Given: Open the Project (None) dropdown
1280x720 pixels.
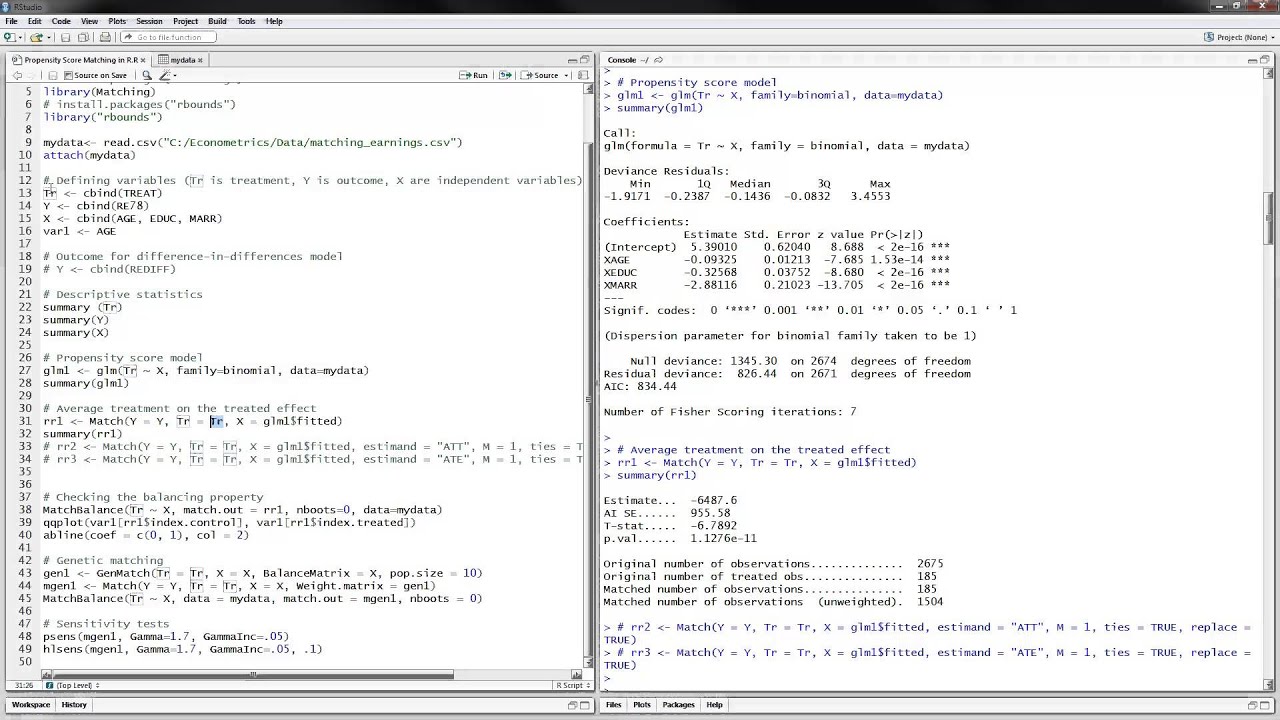Looking at the screenshot, I should [x=1241, y=37].
